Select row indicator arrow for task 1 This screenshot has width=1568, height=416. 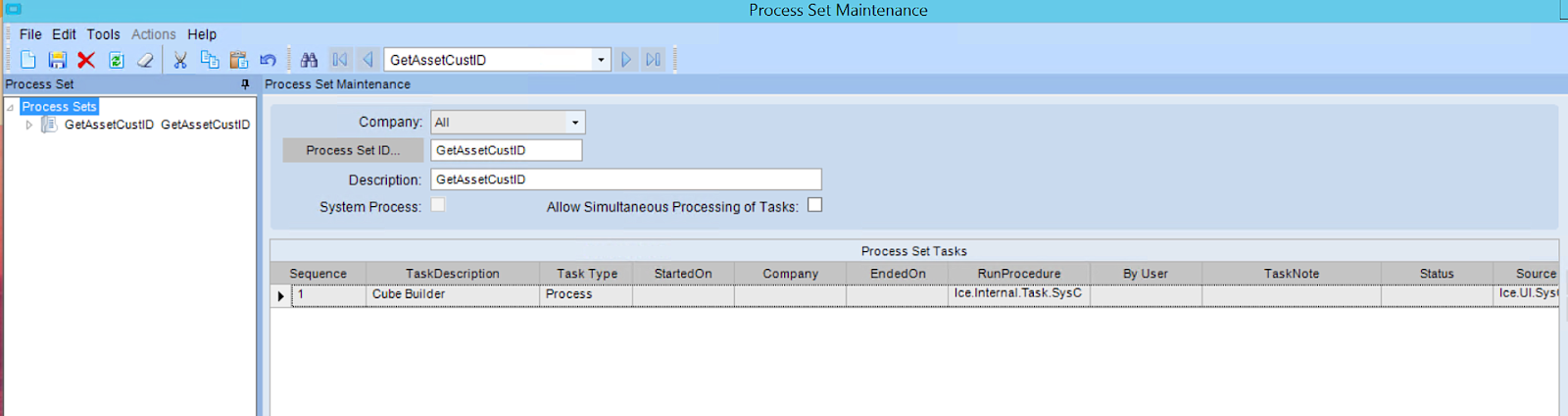click(281, 295)
